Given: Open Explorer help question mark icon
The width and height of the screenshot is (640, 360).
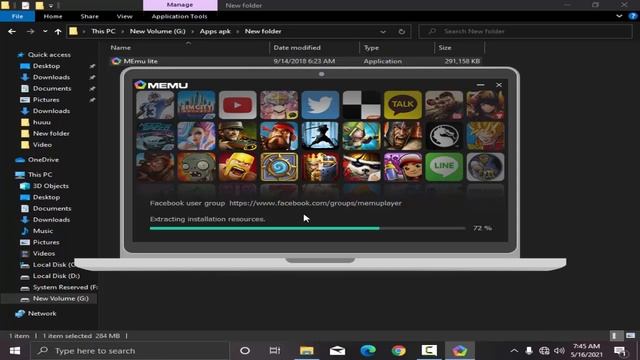Looking at the screenshot, I should pos(633,16).
